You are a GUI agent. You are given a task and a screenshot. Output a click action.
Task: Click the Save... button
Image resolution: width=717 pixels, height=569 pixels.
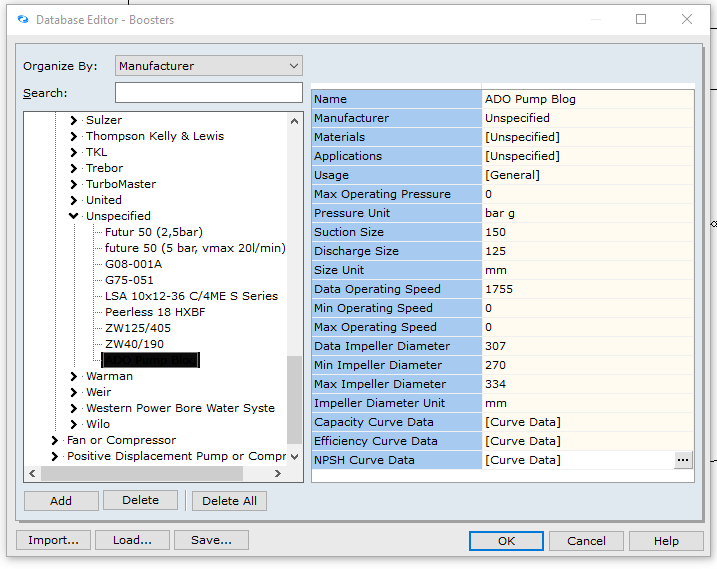click(x=211, y=540)
